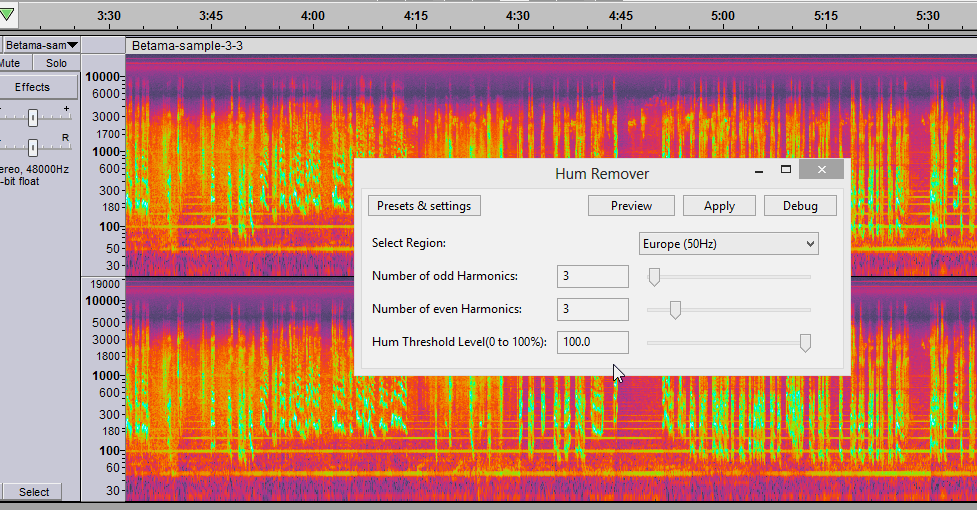
Task: Expand the Select Region dropdown showing Europe (50Hz)
Action: click(728, 244)
